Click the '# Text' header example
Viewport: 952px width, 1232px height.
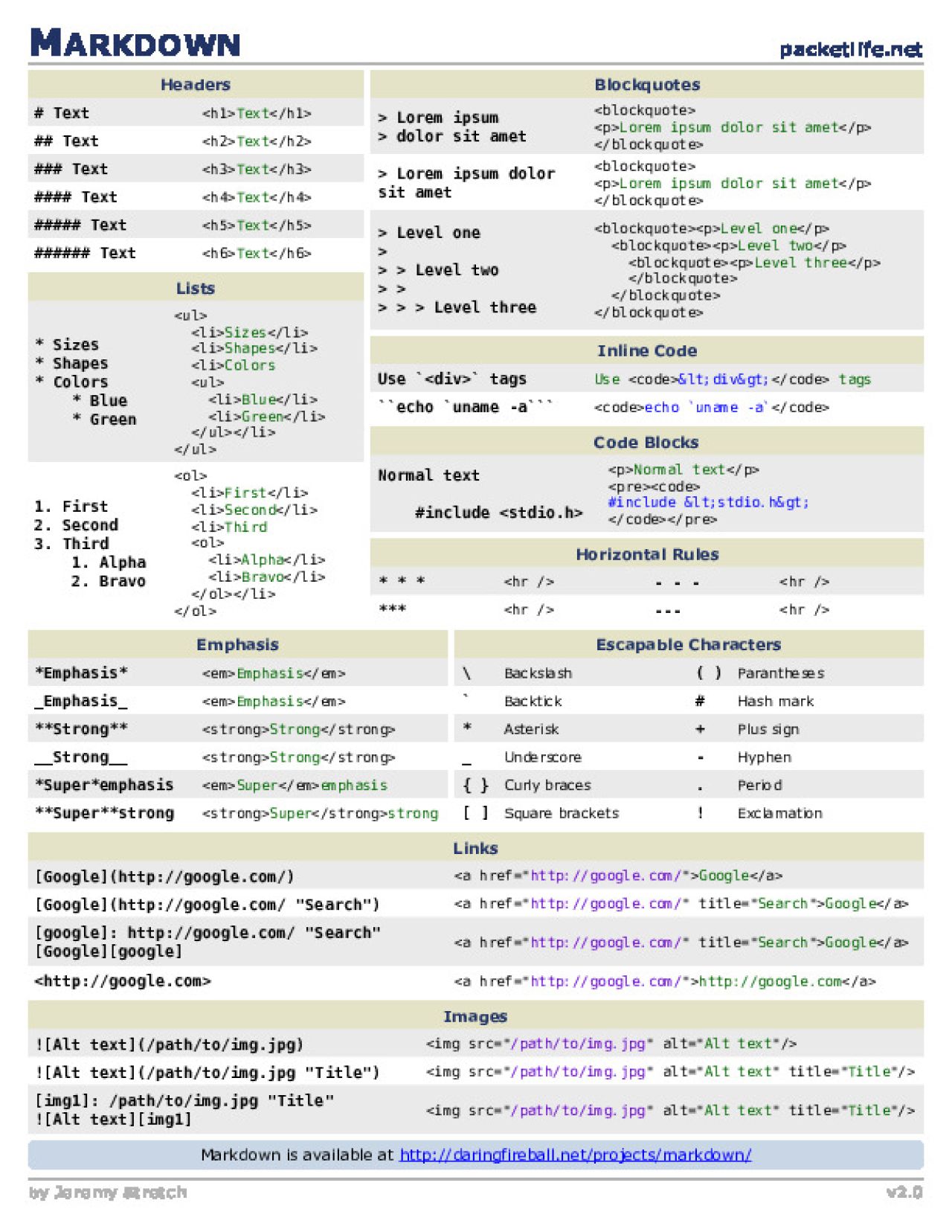(x=62, y=113)
